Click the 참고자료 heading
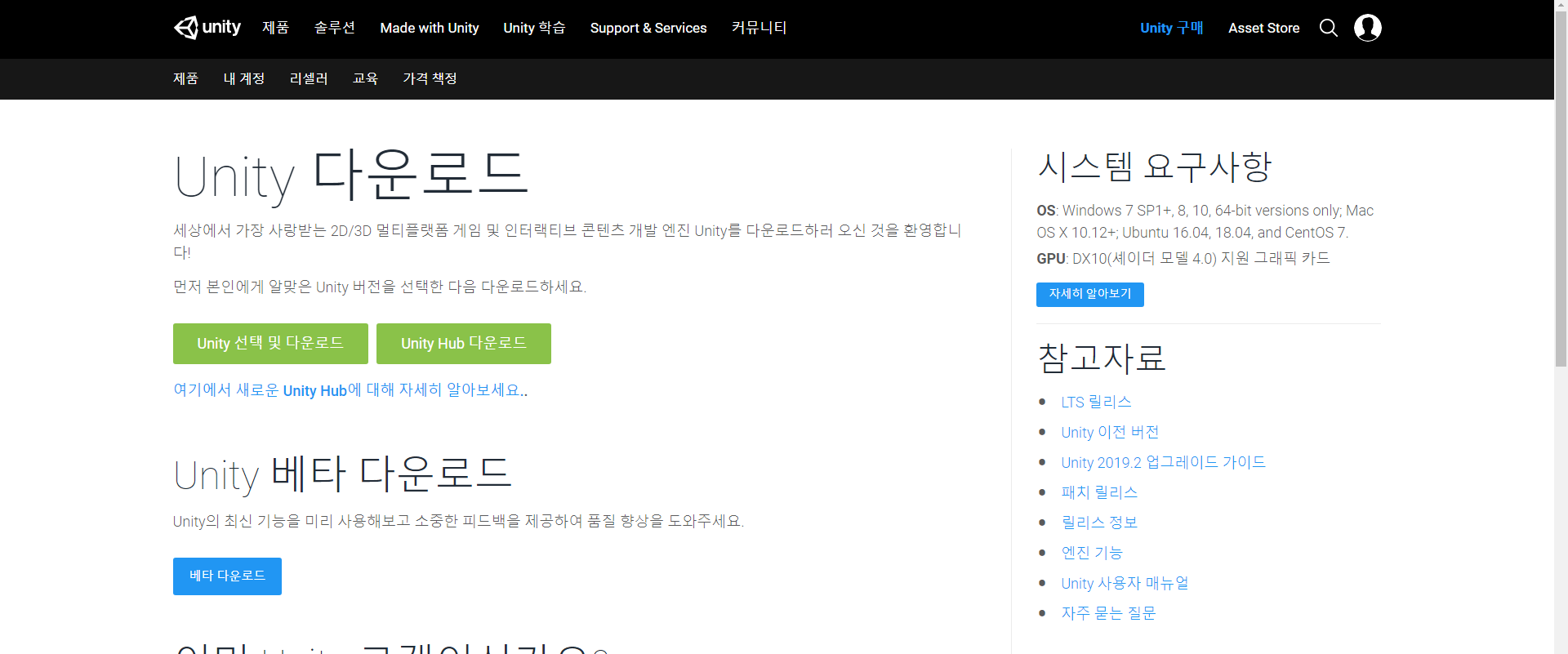The height and width of the screenshot is (654, 1568). [x=1102, y=358]
